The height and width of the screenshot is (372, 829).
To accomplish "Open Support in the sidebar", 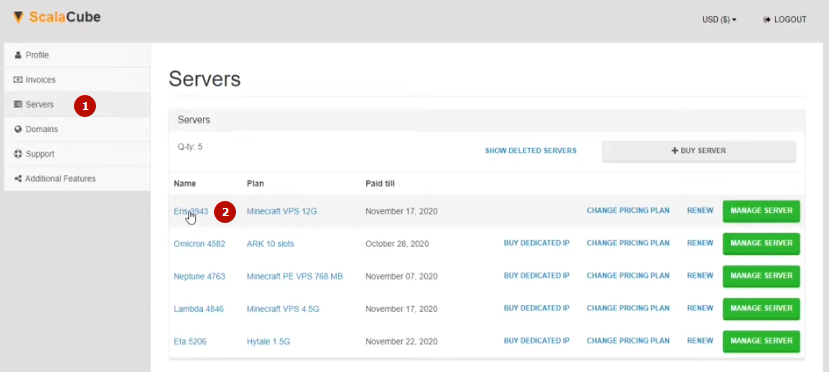I will (77, 154).
